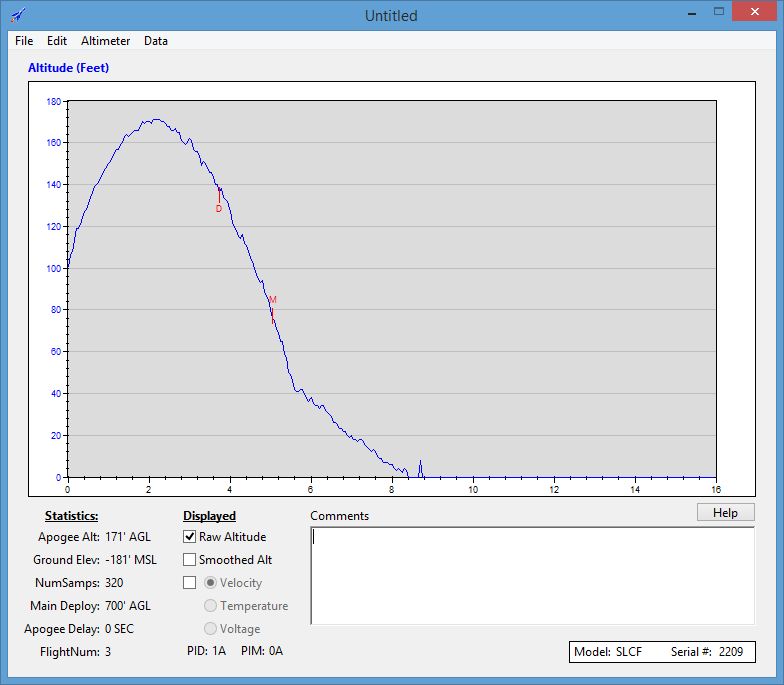
Task: Tick the unlabeled checkbox beside Velocity
Action: coord(190,583)
